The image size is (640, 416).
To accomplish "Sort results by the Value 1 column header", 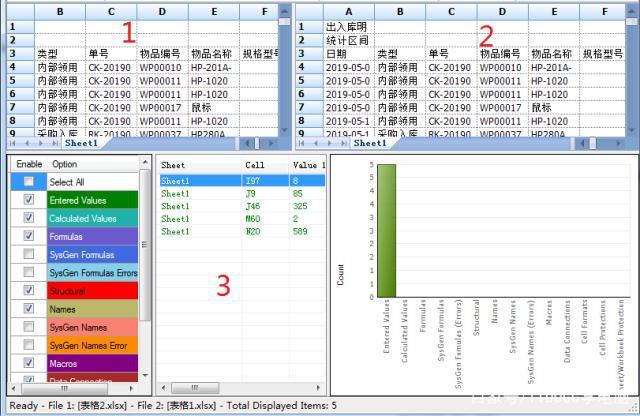I will coord(307,165).
